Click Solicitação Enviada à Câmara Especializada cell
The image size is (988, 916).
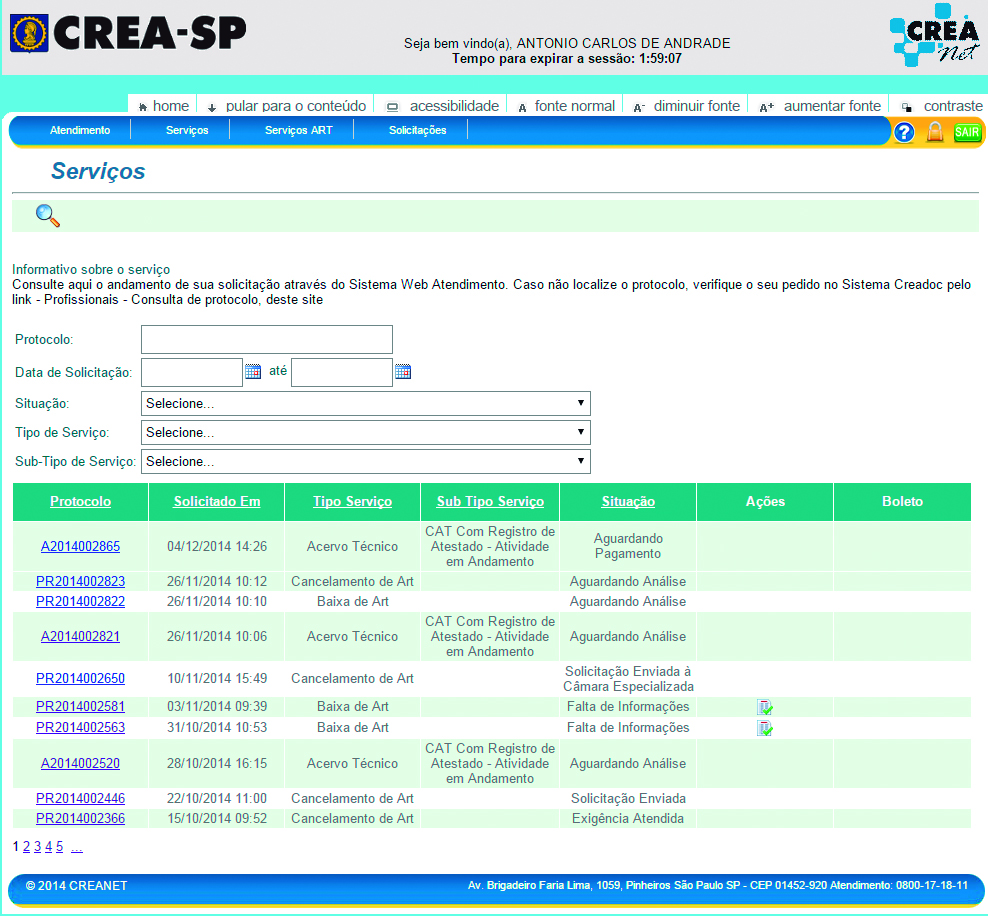tap(628, 678)
